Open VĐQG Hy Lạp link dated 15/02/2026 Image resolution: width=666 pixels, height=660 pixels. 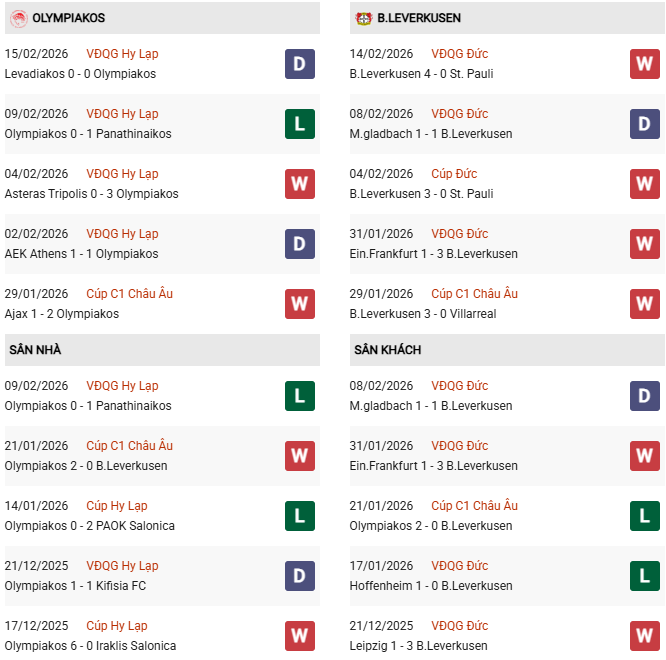tap(122, 54)
